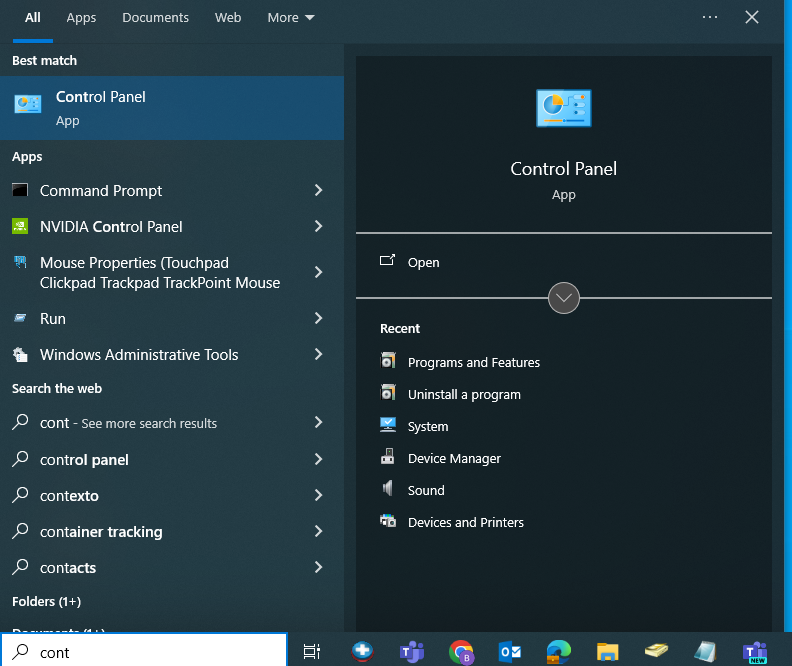
Task: Click the Command Prompt app icon
Action: point(20,190)
